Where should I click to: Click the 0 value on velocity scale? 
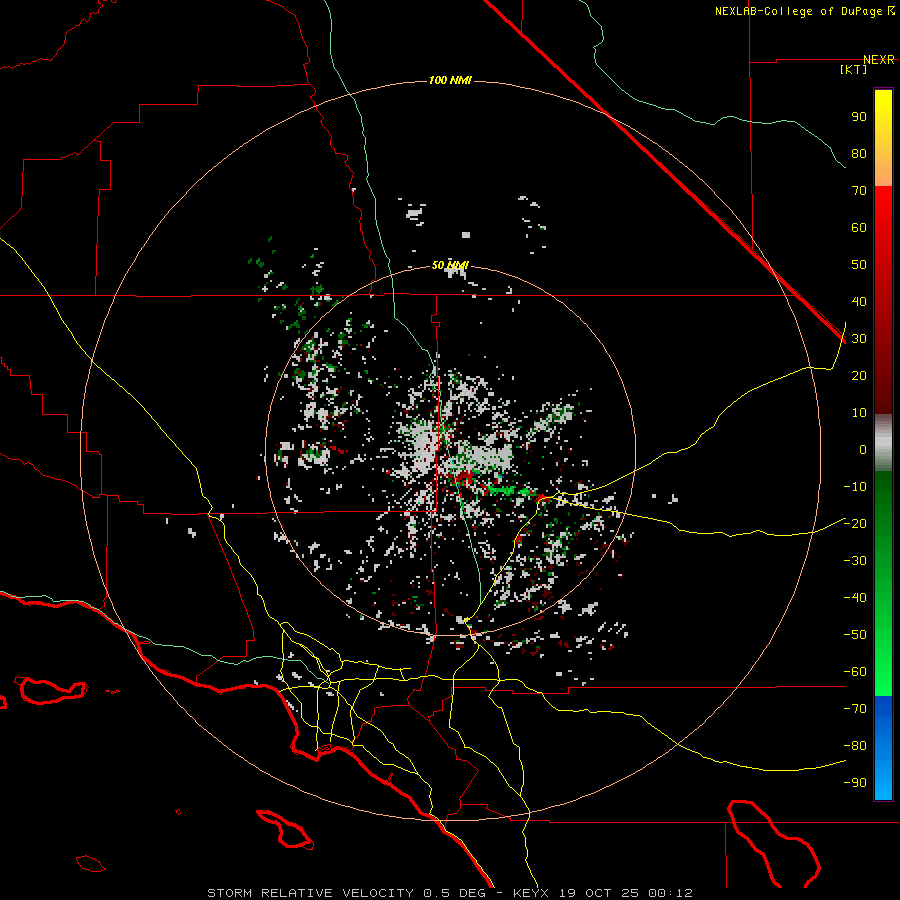[863, 450]
